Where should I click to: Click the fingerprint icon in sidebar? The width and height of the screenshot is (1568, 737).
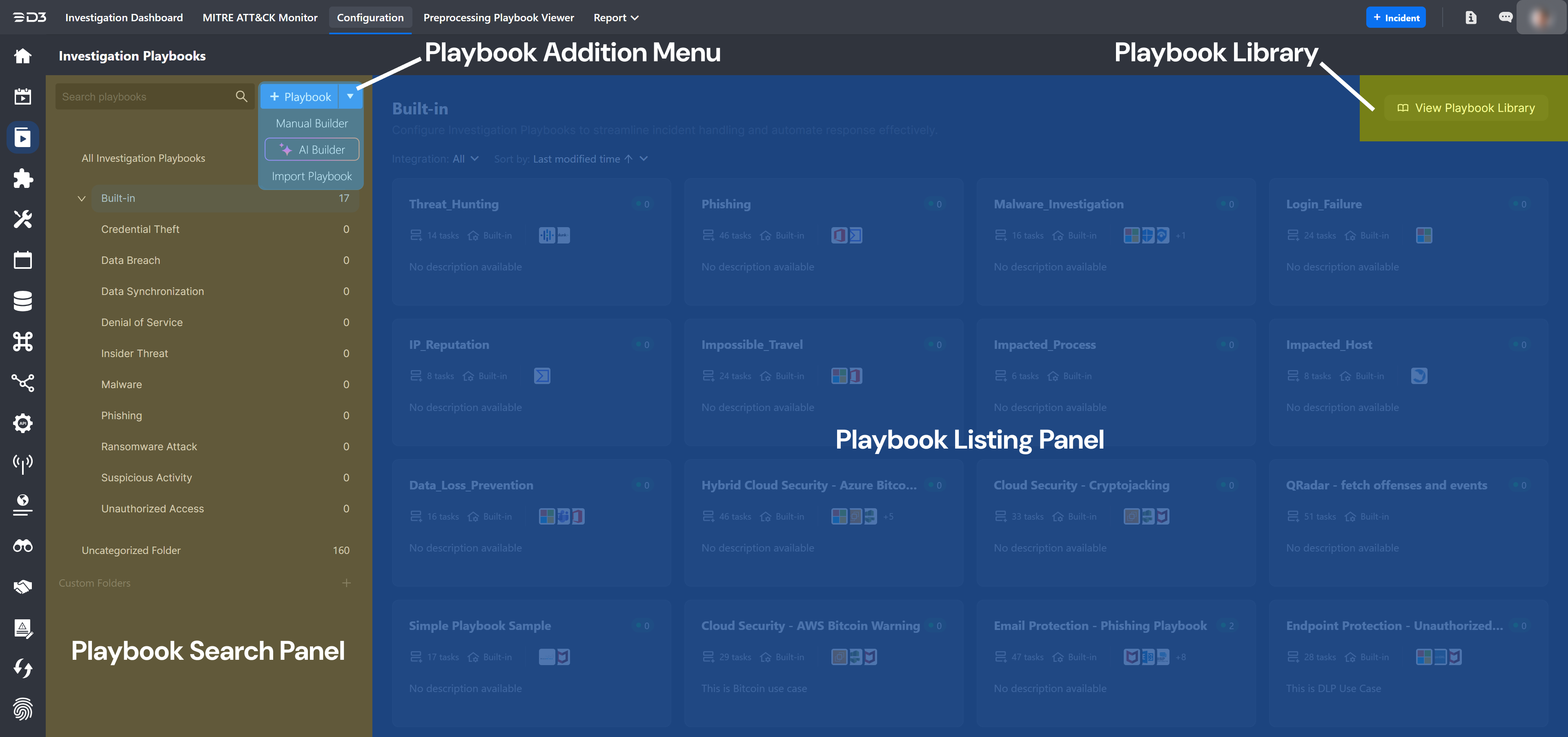22,709
